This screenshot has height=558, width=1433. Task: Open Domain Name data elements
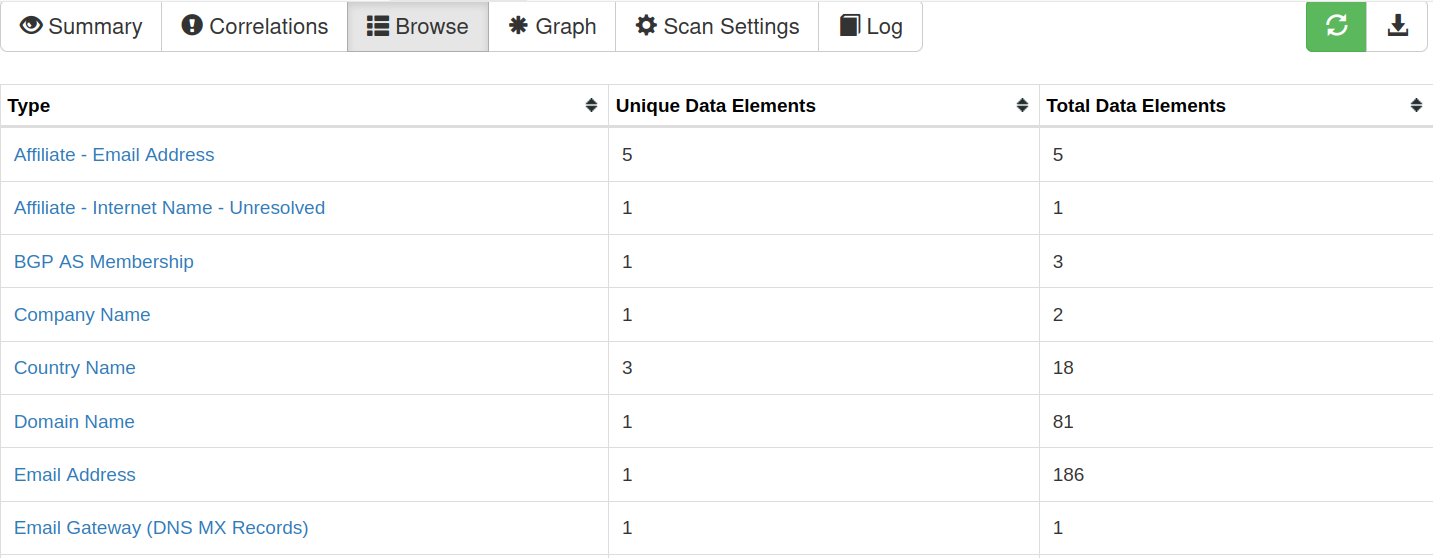point(74,422)
